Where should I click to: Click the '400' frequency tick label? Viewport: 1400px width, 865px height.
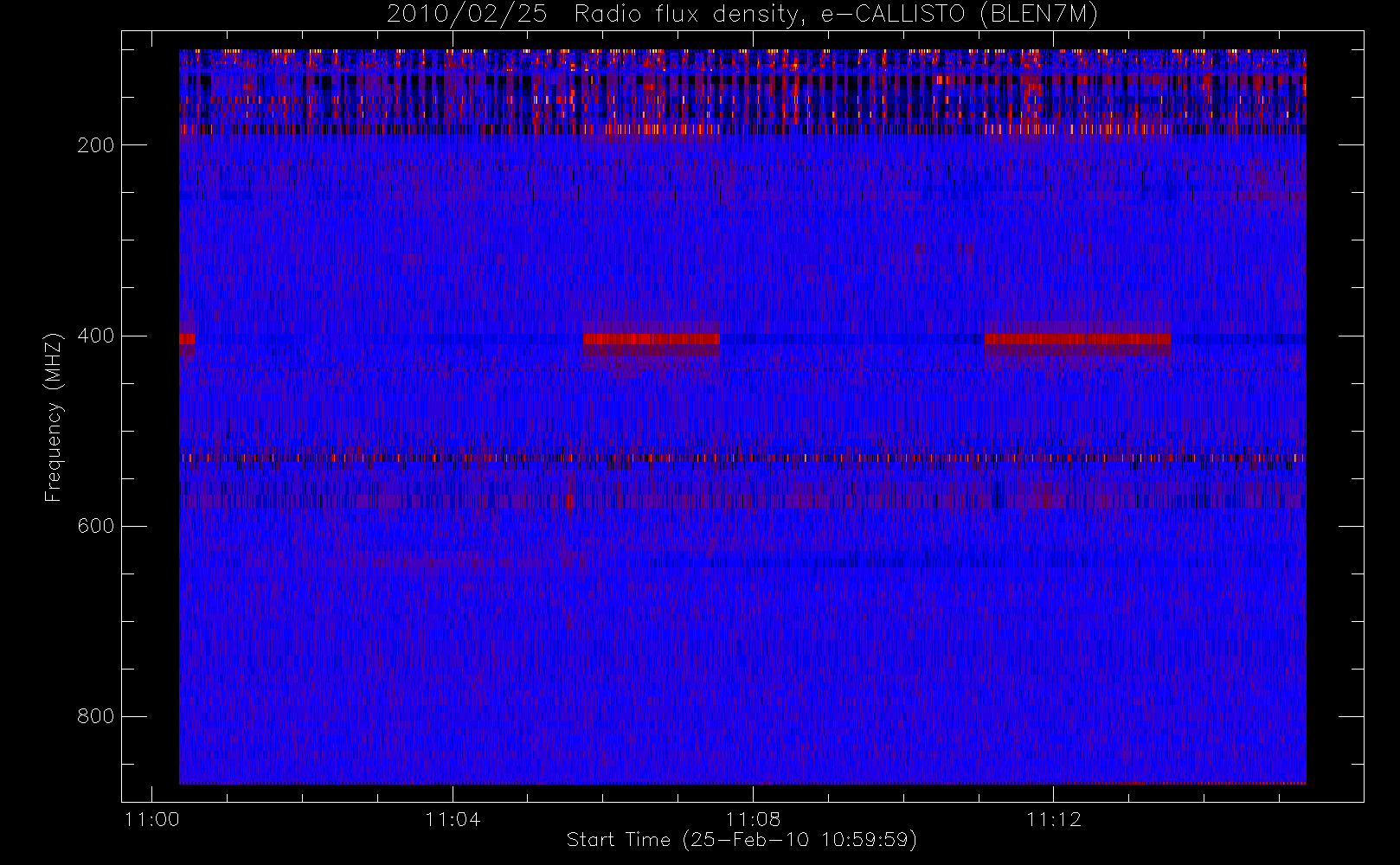pos(95,336)
